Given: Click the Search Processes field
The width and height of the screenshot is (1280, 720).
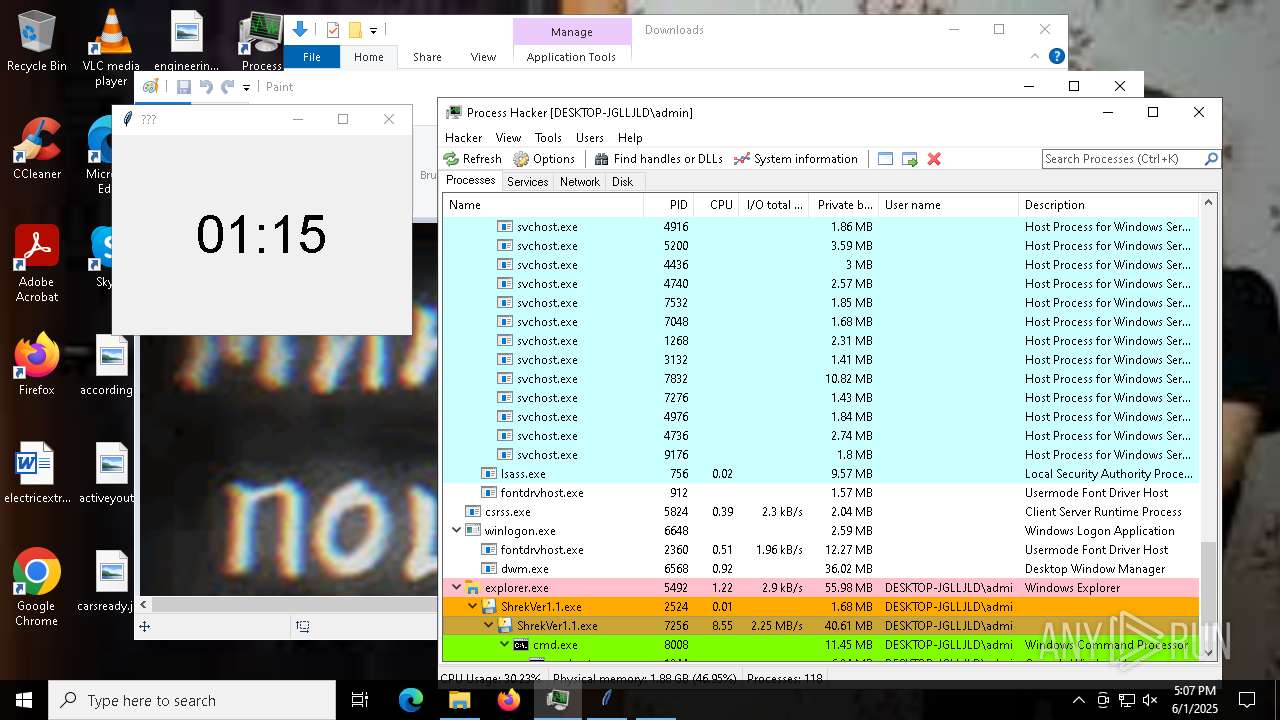Looking at the screenshot, I should pos(1121,159).
